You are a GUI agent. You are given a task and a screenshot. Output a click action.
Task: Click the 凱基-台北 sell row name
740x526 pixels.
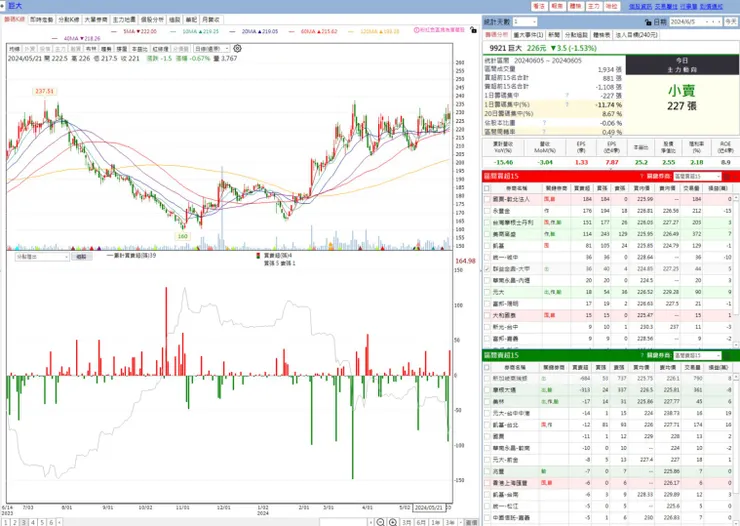coord(505,425)
